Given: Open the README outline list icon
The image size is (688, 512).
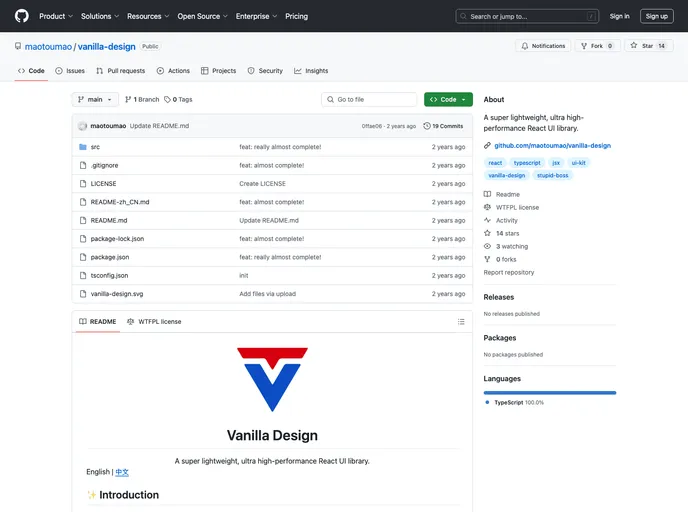Looking at the screenshot, I should coord(461,322).
